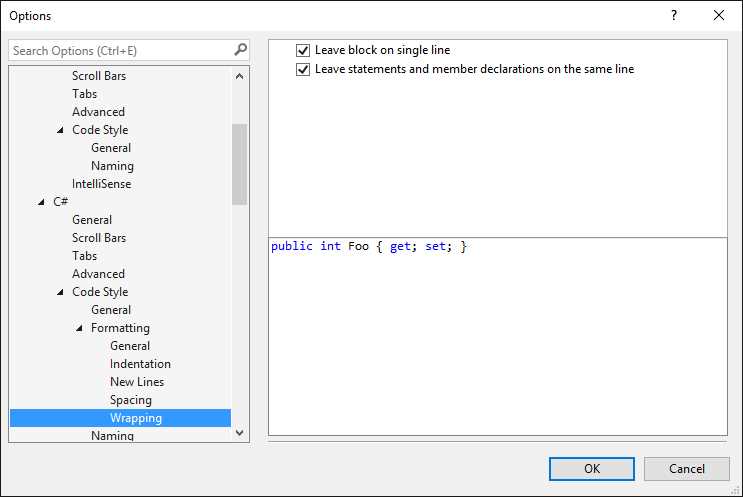743x497 pixels.
Task: Select New Lines under Formatting
Action: click(x=137, y=382)
